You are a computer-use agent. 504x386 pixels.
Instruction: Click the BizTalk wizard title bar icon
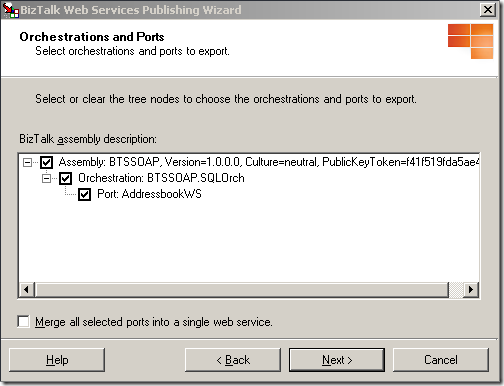tap(11, 10)
